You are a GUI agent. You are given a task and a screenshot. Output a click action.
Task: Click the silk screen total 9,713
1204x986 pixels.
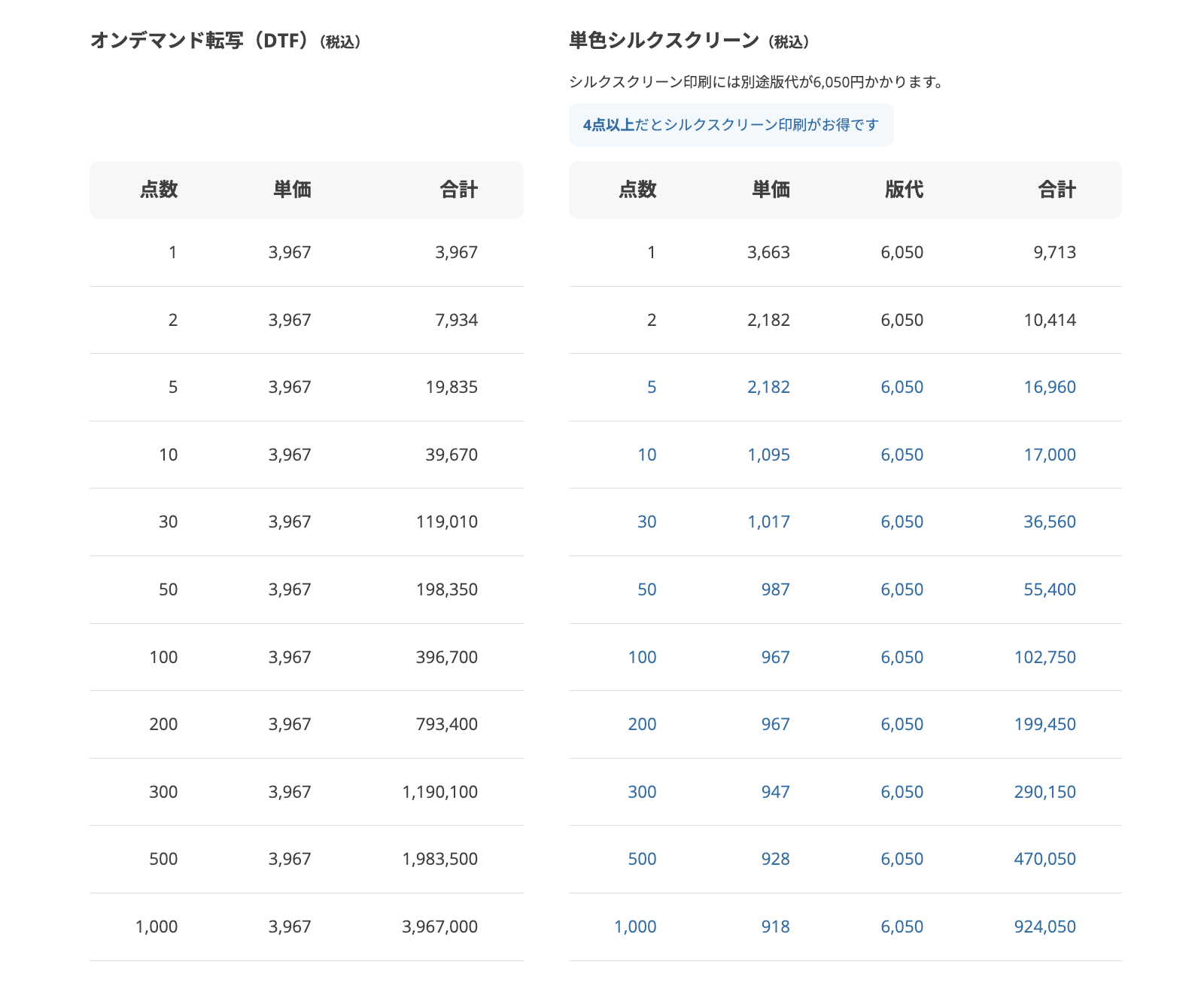click(x=1054, y=253)
